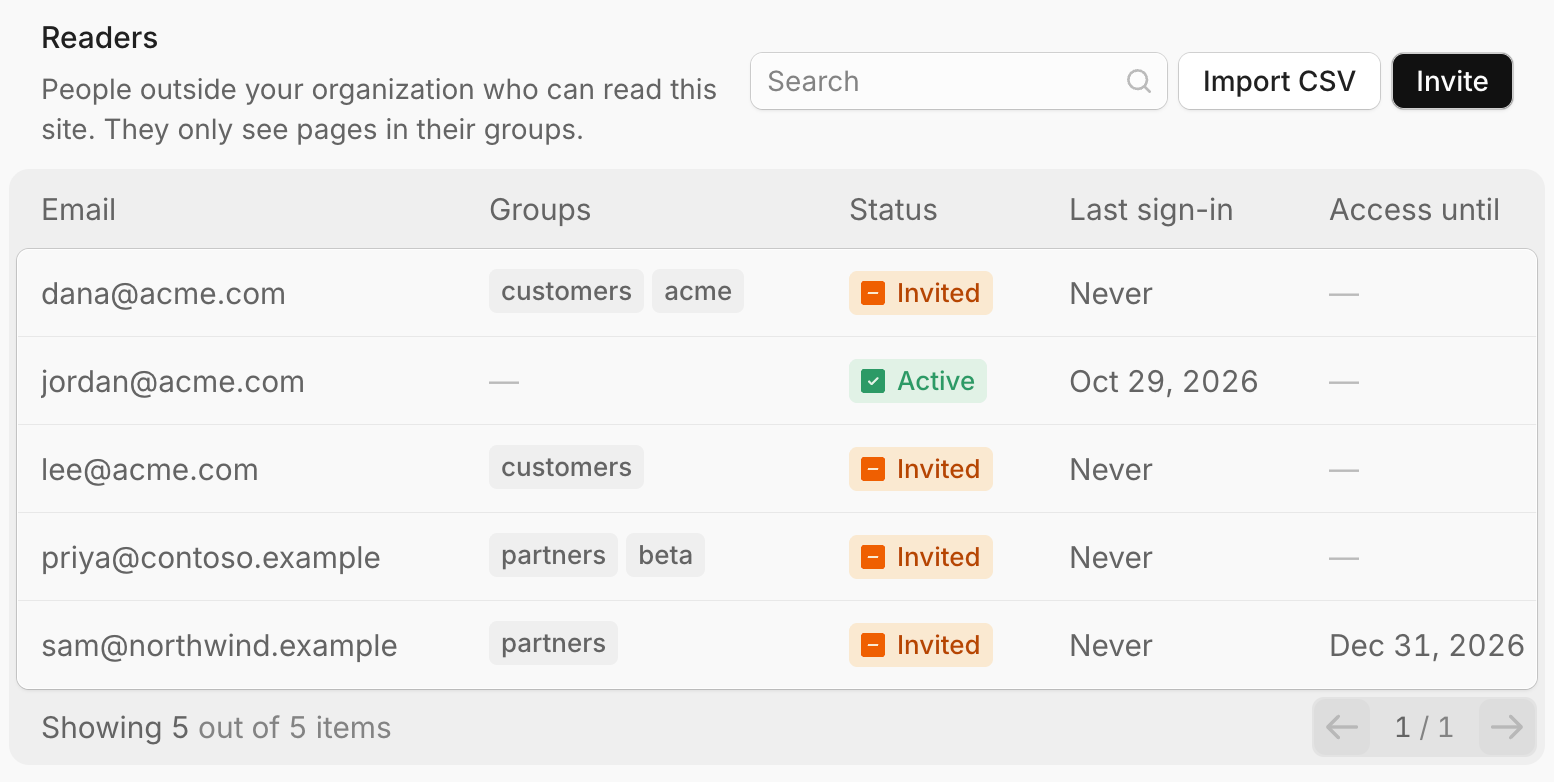Select the beta group tag for priya
1554x782 pixels.
pos(665,555)
